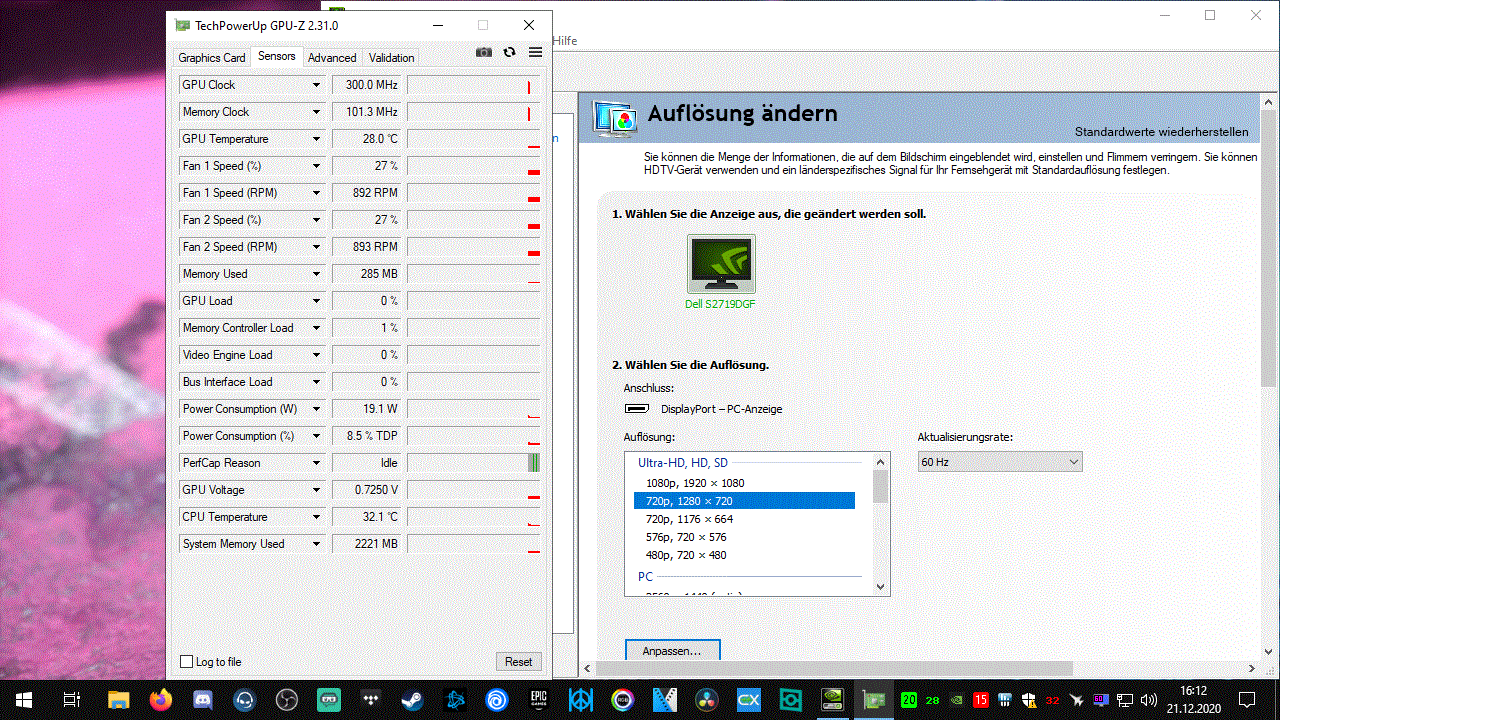Open Steam from the taskbar
This screenshot has height=720, width=1500.
[x=412, y=699]
